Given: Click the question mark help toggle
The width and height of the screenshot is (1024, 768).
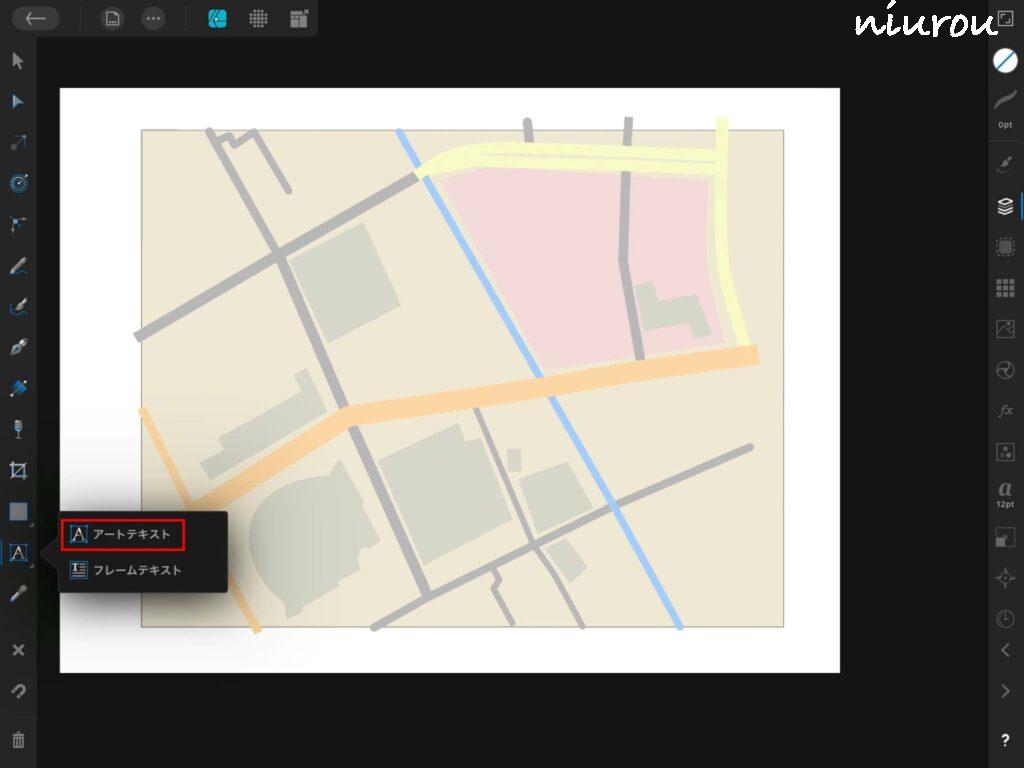Looking at the screenshot, I should click(1005, 740).
